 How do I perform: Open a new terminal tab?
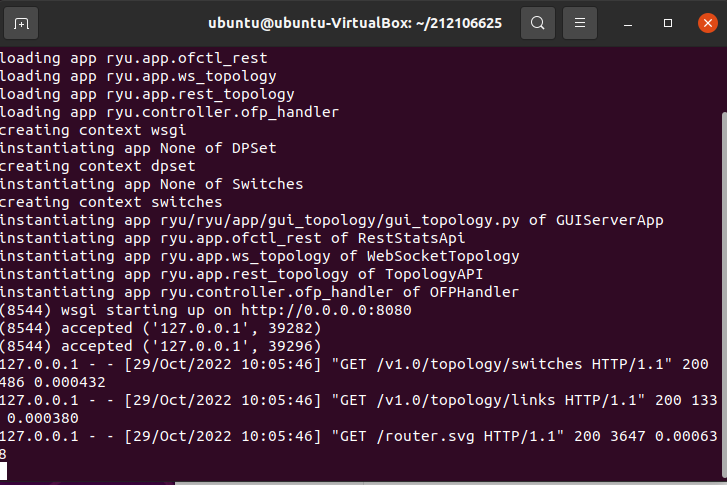[x=23, y=22]
